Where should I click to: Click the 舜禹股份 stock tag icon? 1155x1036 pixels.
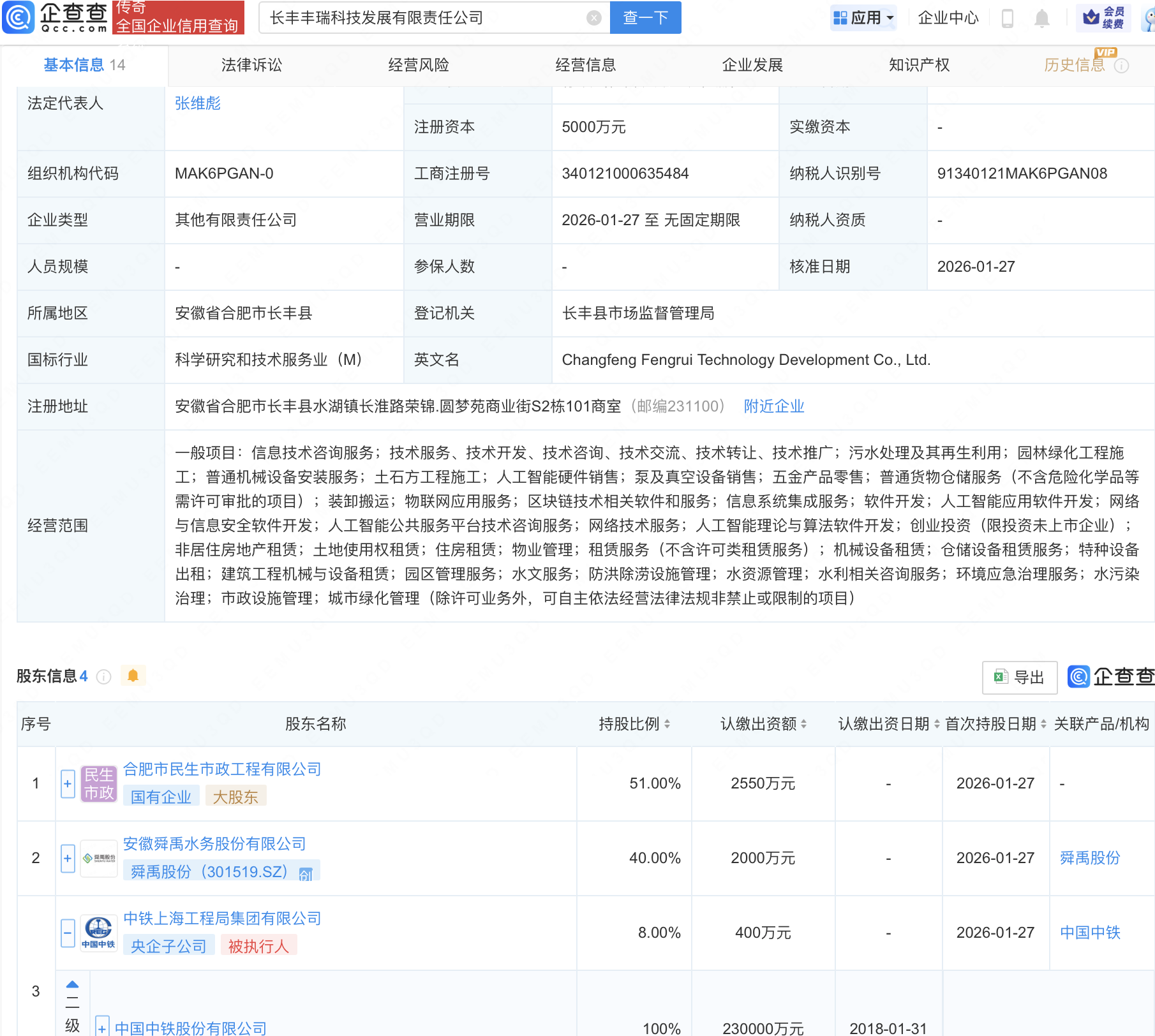(306, 873)
